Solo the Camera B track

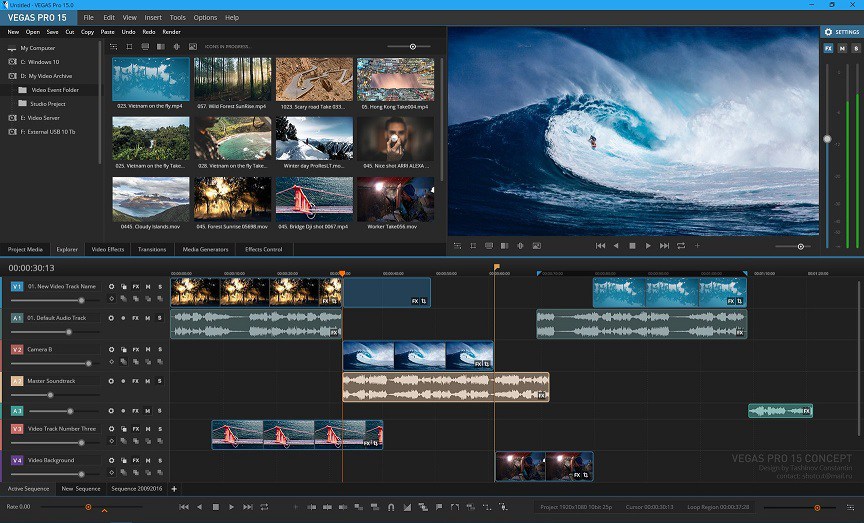[x=160, y=349]
